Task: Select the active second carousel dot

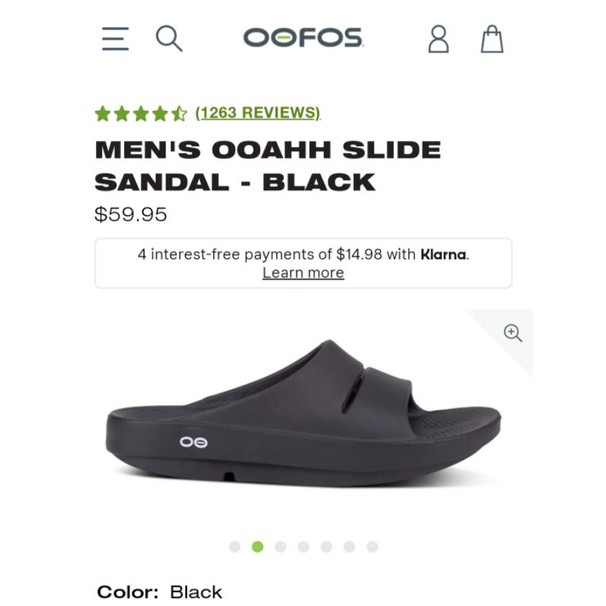Action: point(257,547)
